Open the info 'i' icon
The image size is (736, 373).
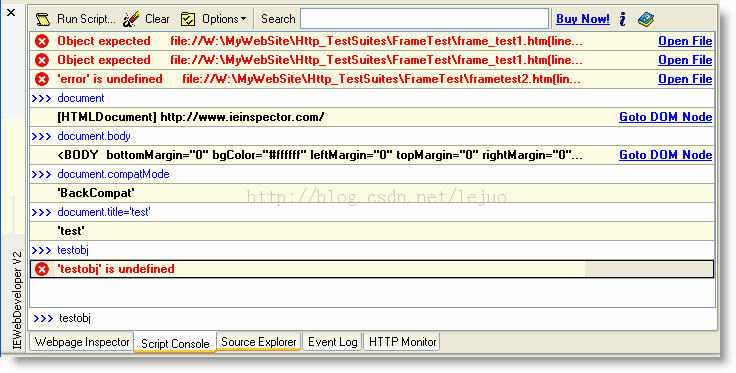click(622, 19)
